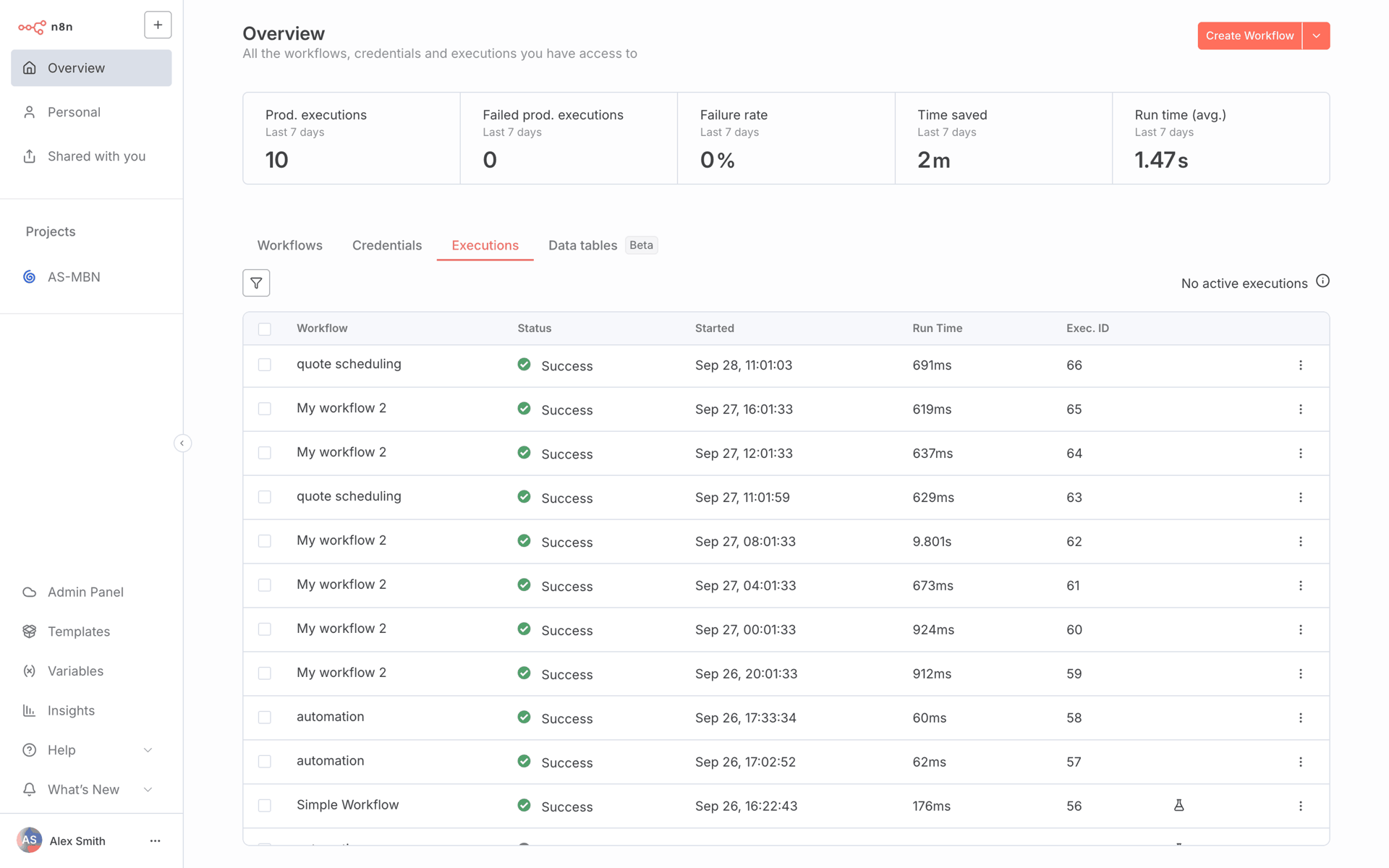Open row menu for execution 65
Image resolution: width=1389 pixels, height=868 pixels.
tap(1300, 409)
